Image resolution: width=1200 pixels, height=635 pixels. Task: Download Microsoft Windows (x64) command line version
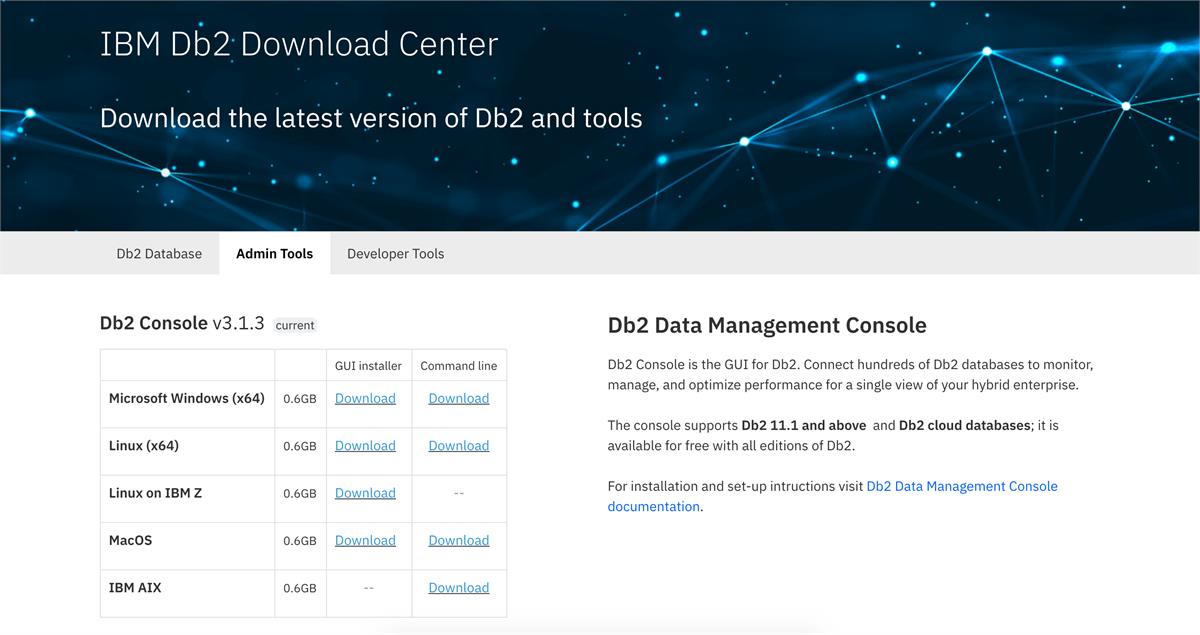coord(459,398)
